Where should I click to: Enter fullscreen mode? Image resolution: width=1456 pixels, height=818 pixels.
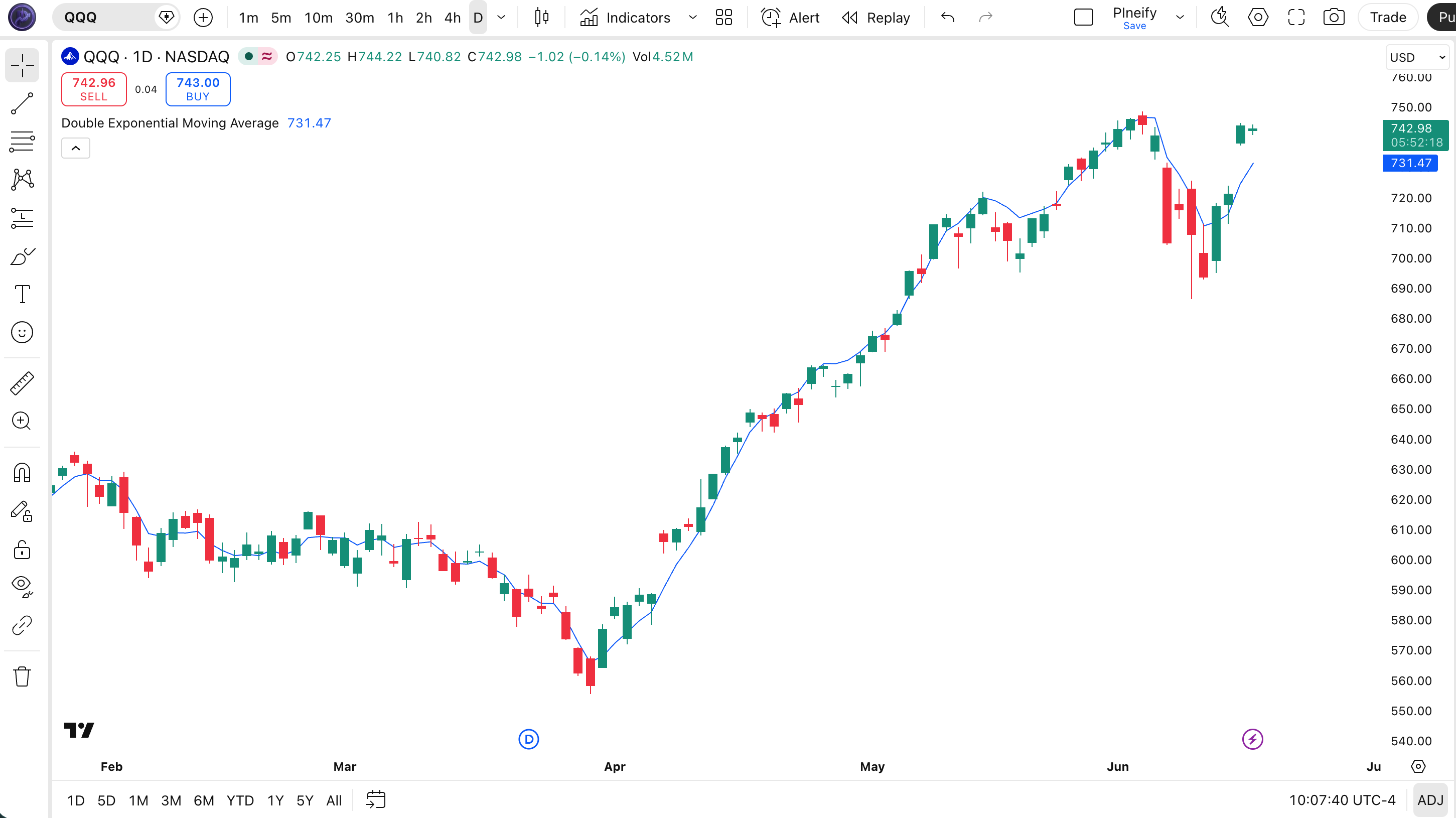[x=1296, y=18]
